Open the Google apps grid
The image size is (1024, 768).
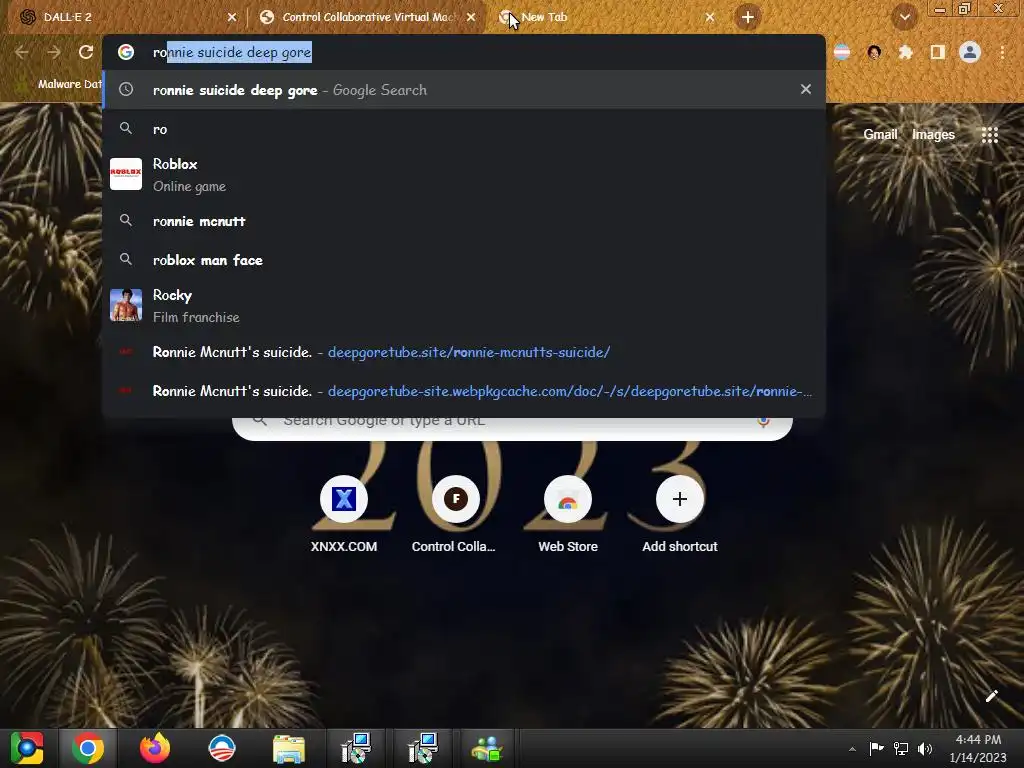[989, 135]
